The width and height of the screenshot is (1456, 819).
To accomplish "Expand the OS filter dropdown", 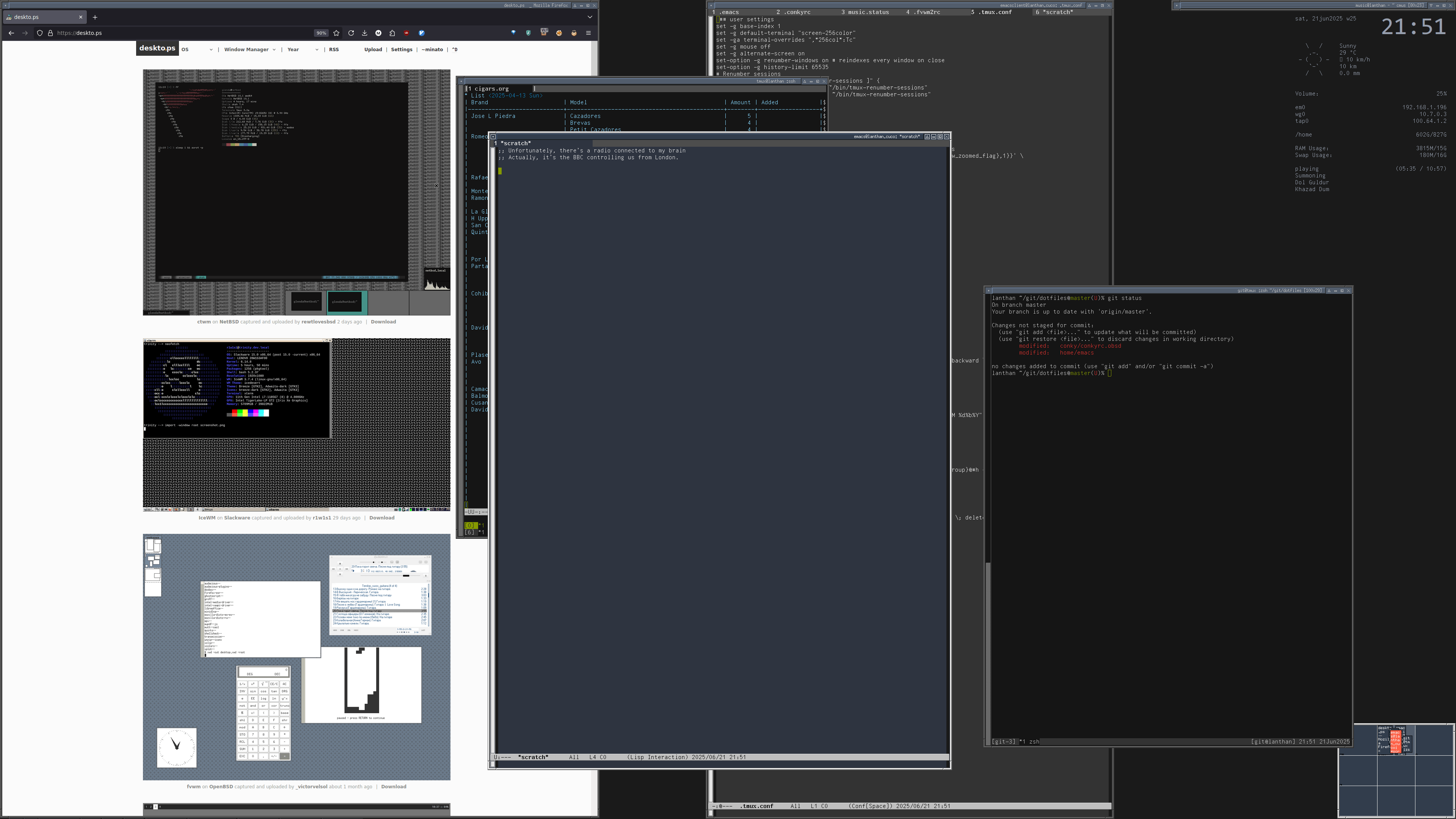I will (197, 50).
